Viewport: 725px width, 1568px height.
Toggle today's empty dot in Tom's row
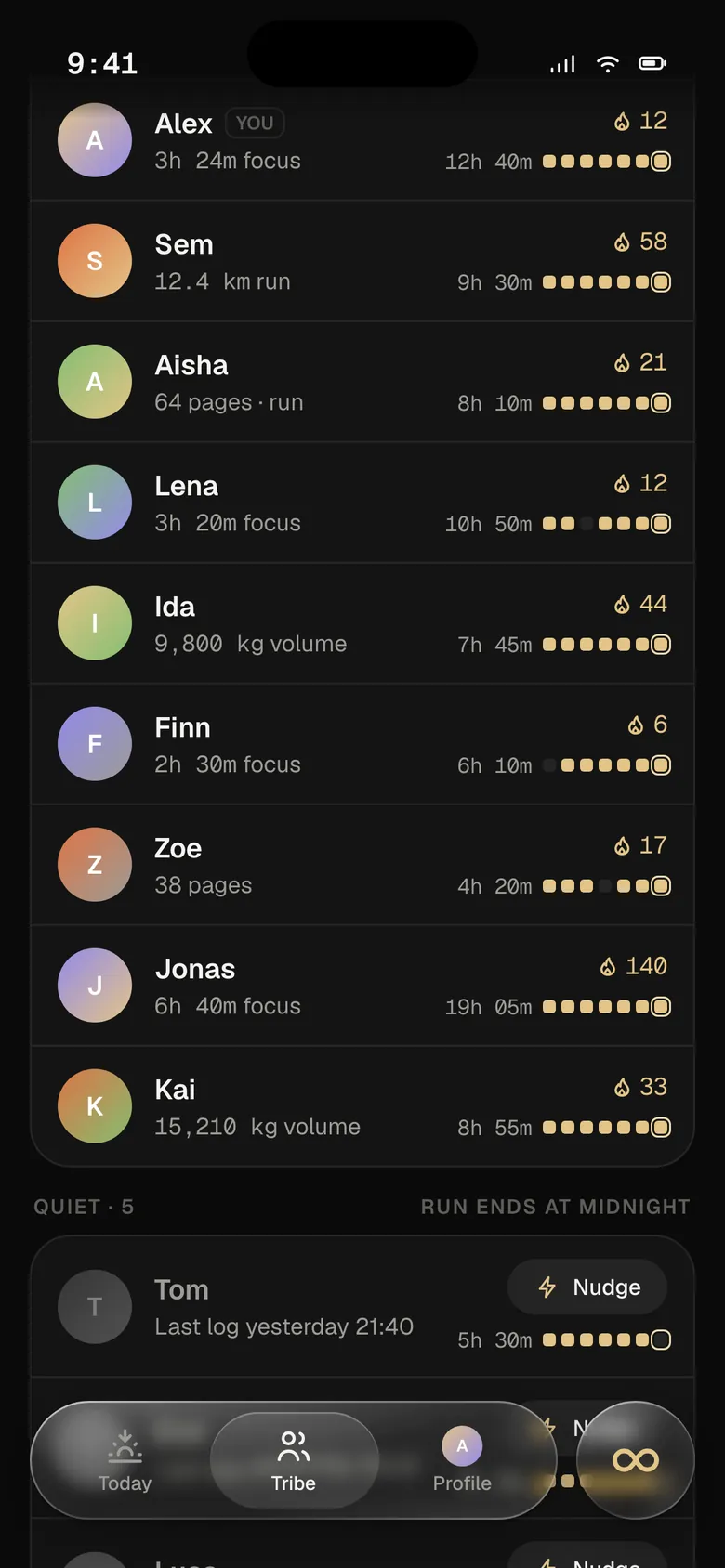point(661,1339)
